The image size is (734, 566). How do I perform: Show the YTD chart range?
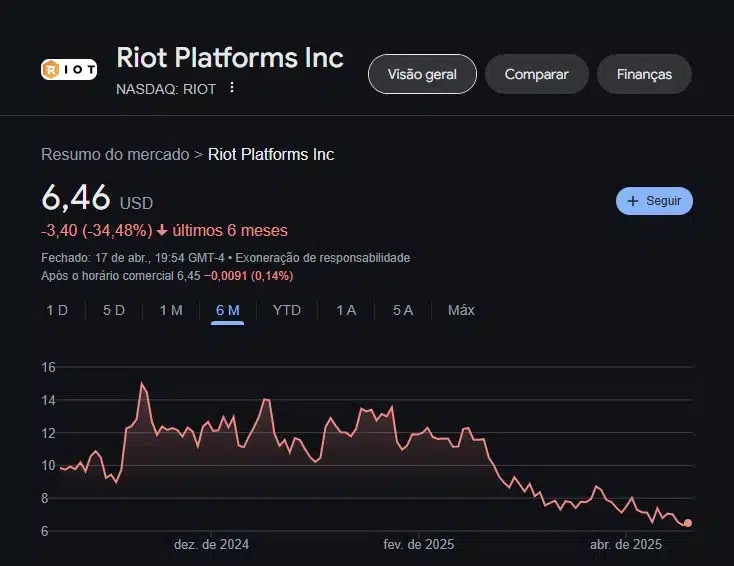[x=287, y=310]
